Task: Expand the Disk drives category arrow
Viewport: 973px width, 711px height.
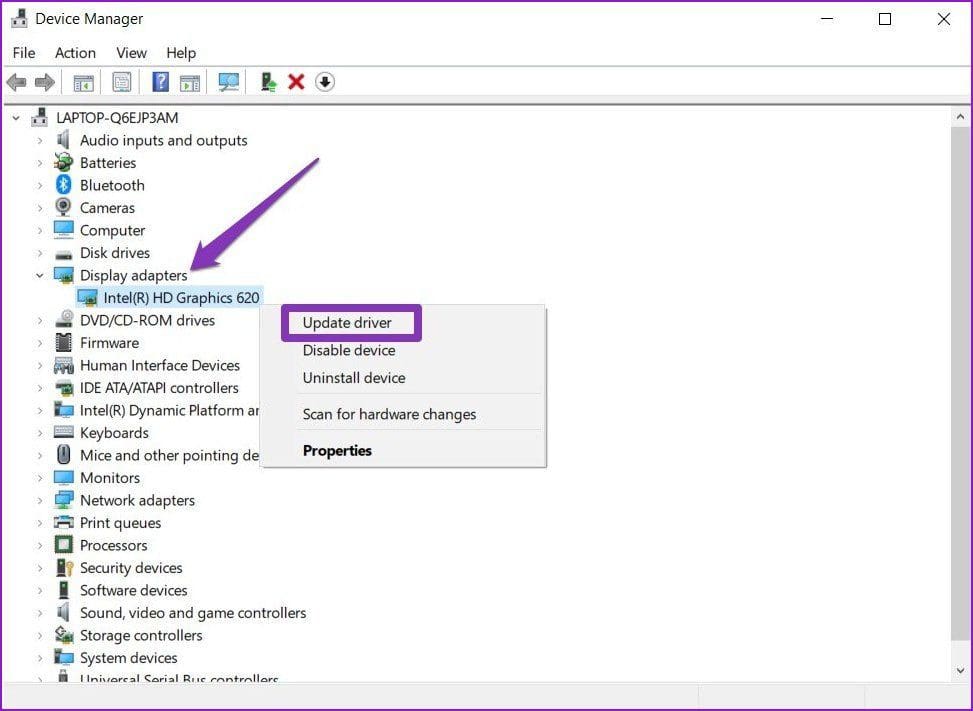Action: pyautogui.click(x=40, y=253)
